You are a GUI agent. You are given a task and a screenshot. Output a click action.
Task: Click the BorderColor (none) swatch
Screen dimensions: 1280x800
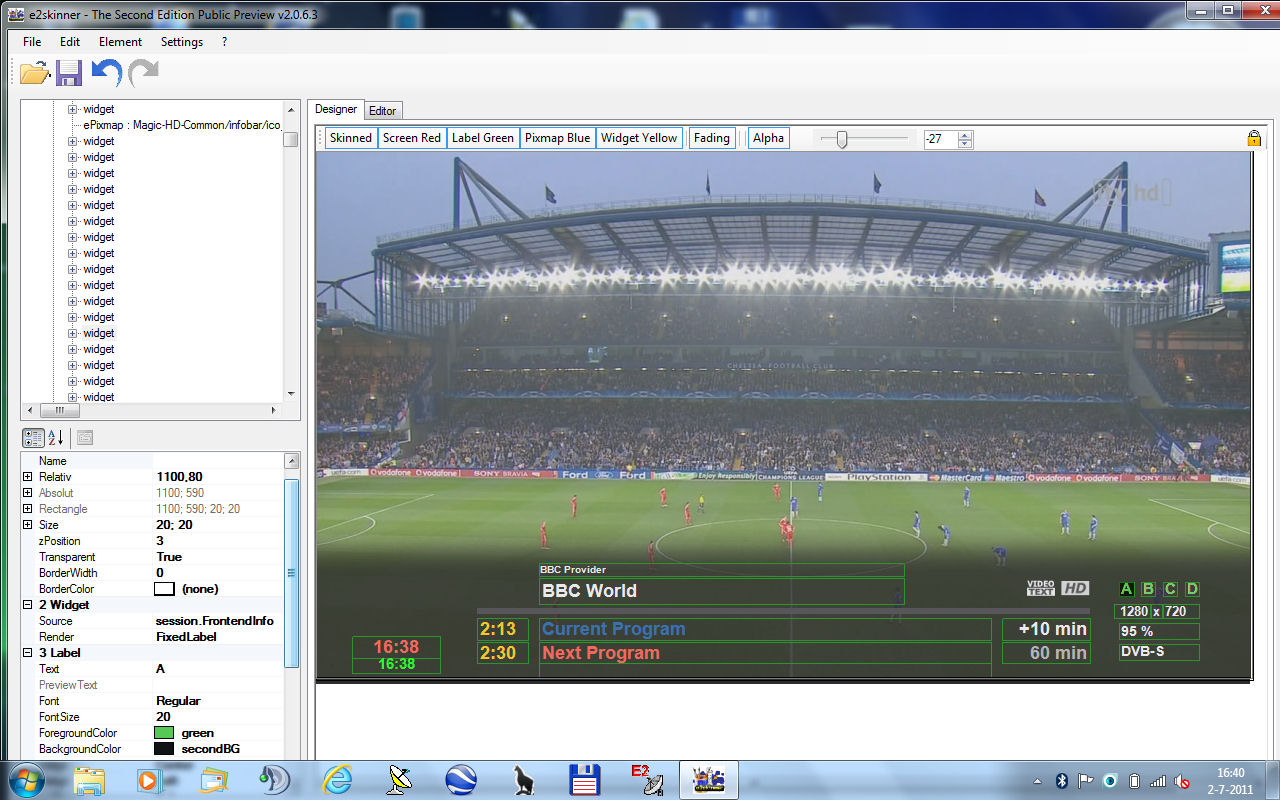click(164, 589)
